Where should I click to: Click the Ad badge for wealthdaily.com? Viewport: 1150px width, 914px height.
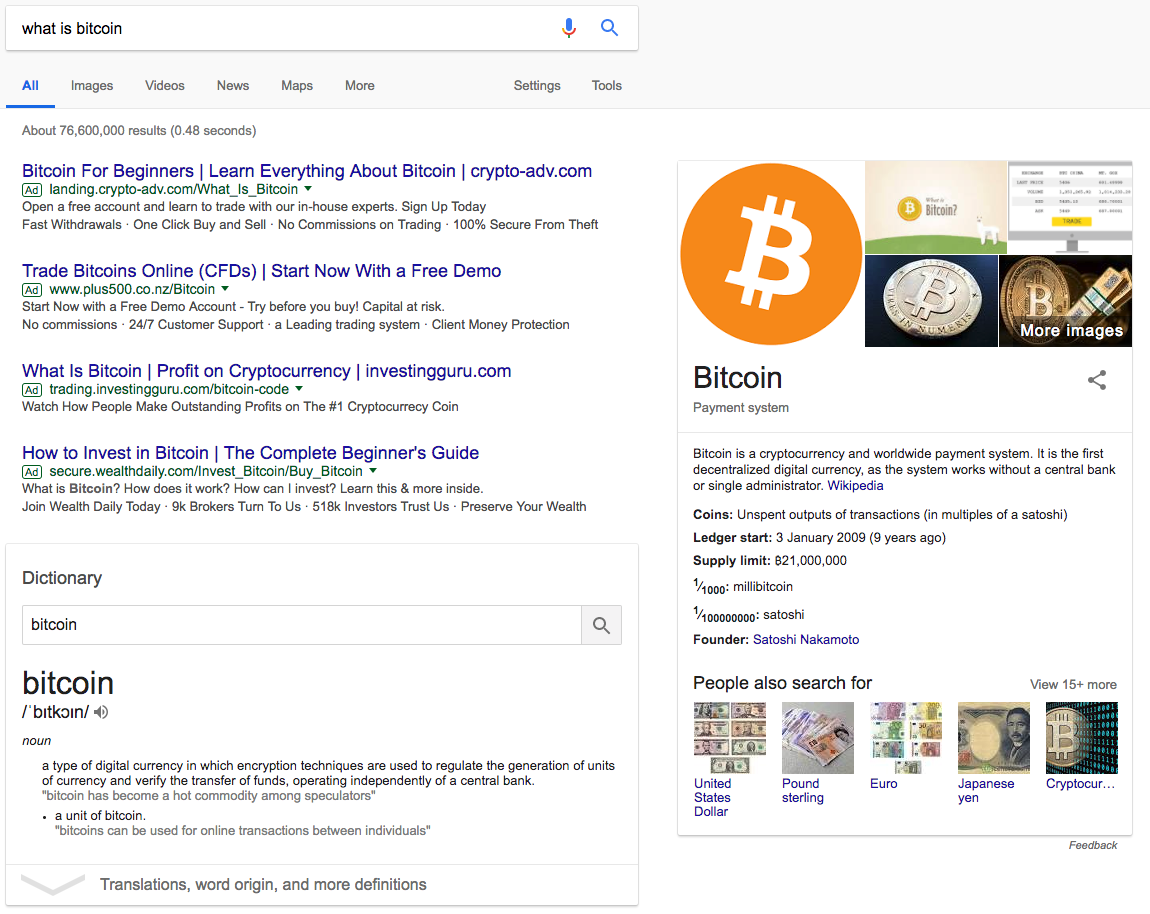click(32, 472)
